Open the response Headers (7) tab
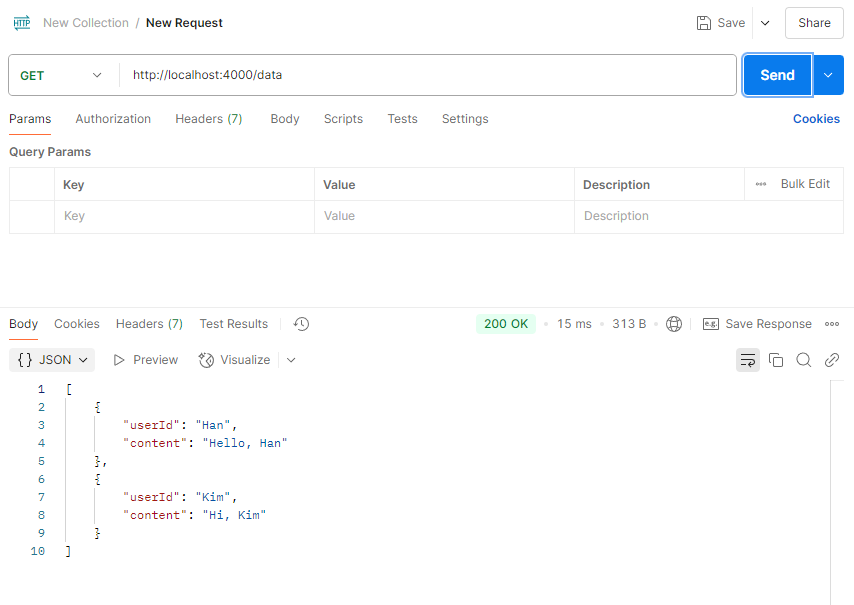The image size is (854, 605). [x=149, y=324]
